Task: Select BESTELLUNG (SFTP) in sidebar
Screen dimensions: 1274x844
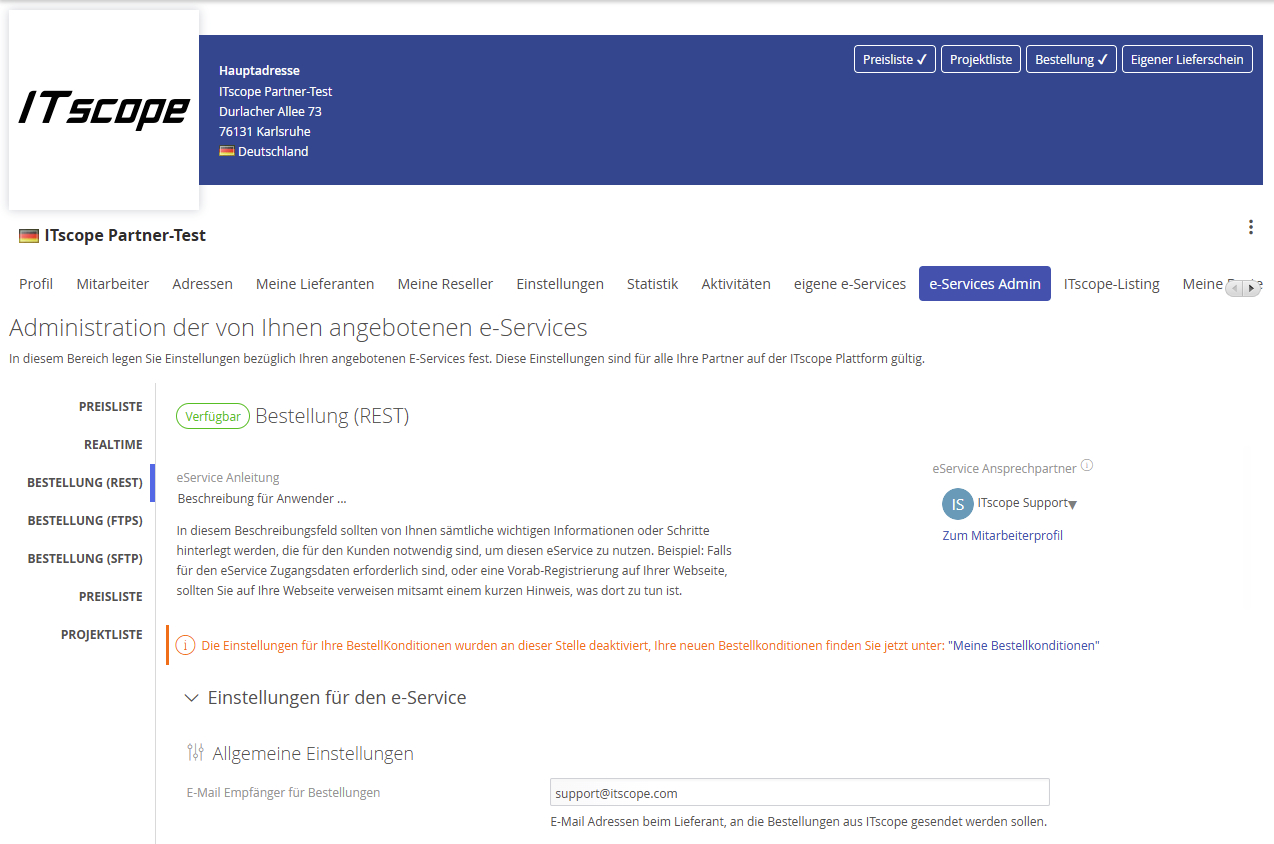Action: click(x=85, y=559)
